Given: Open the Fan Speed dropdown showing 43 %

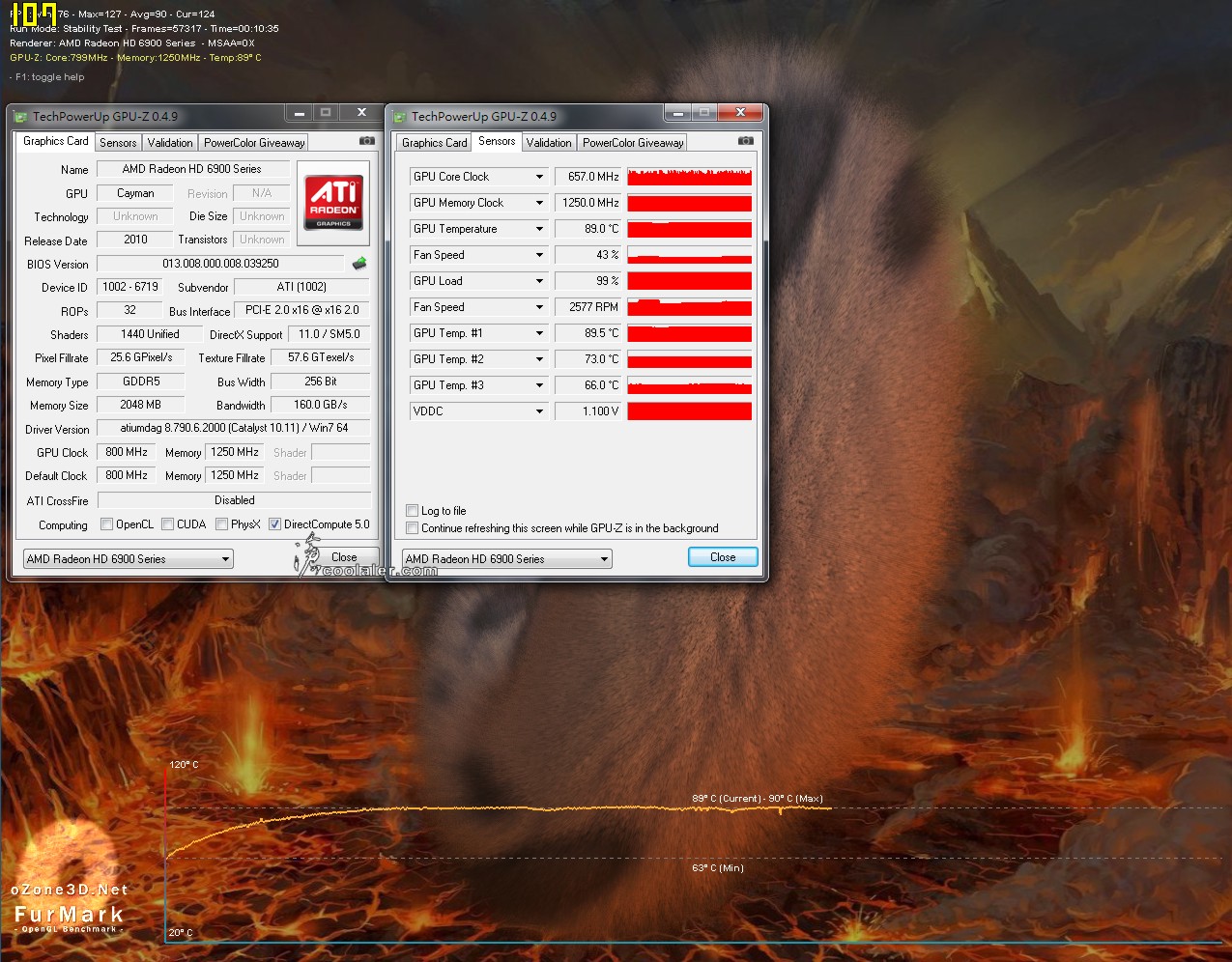Looking at the screenshot, I should pos(539,255).
